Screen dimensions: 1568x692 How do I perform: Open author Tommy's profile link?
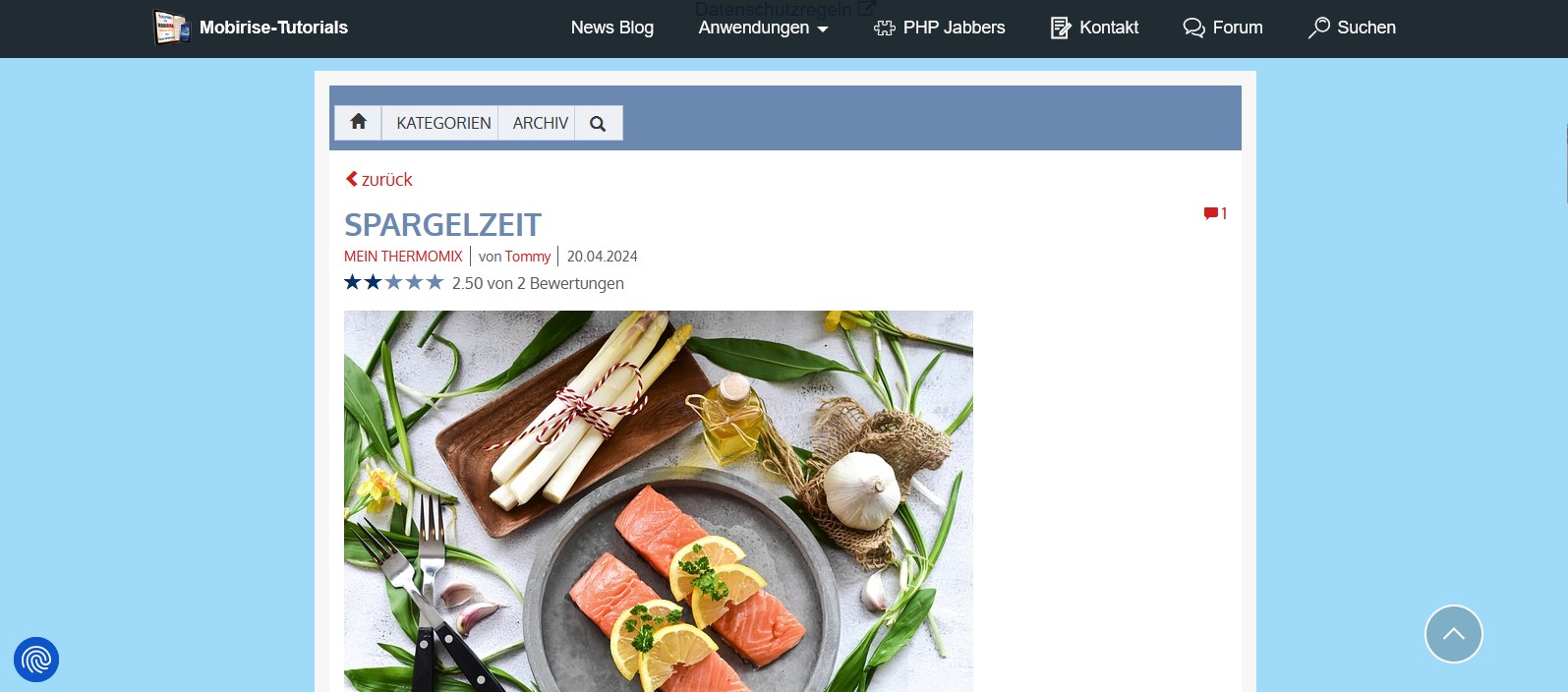(x=528, y=256)
